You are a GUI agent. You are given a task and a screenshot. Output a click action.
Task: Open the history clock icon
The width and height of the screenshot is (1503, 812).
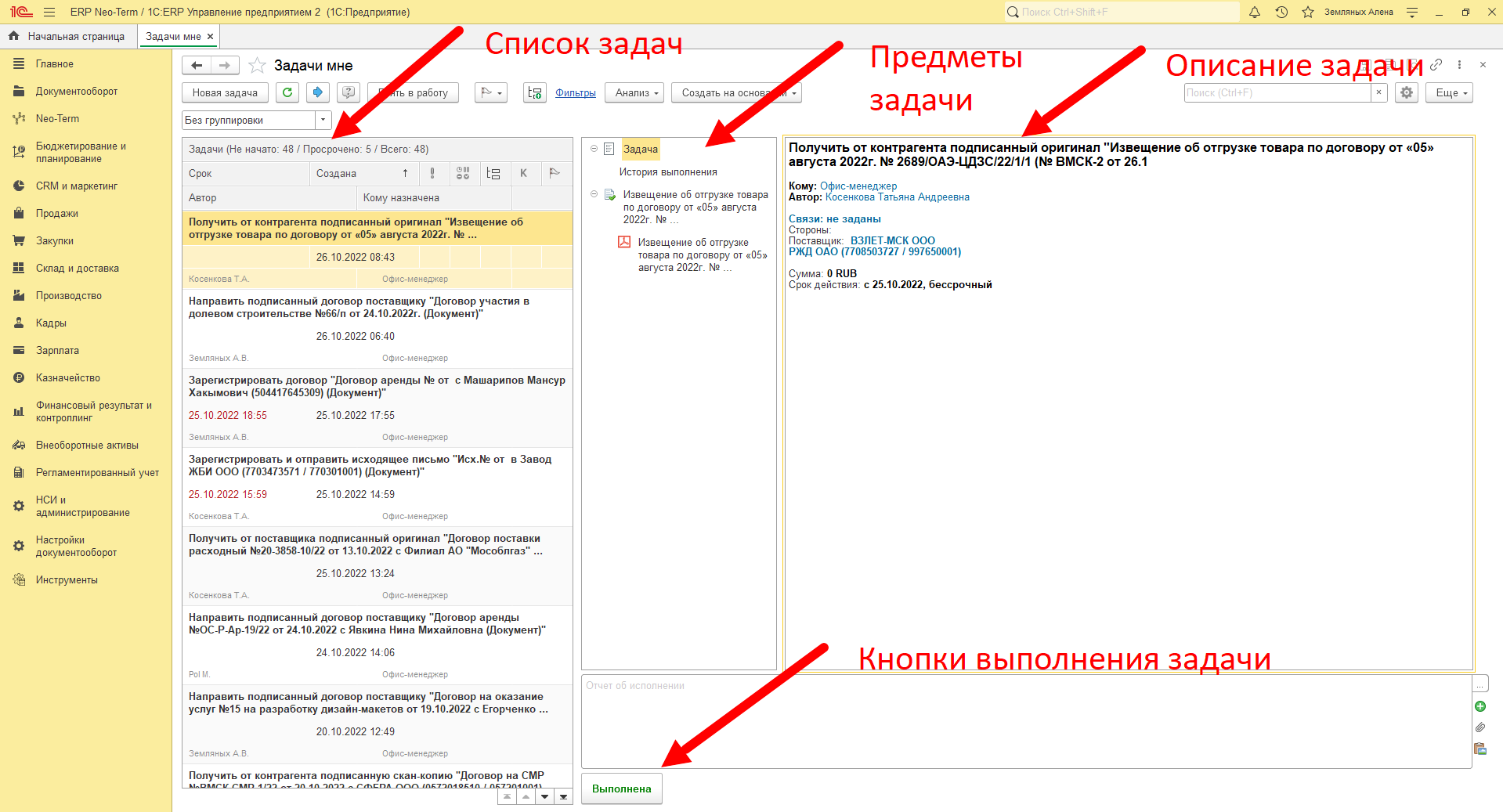[1281, 12]
